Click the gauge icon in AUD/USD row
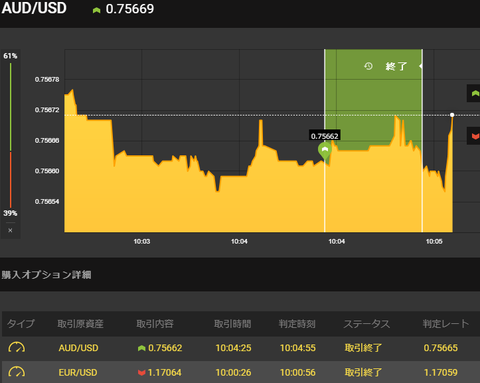This screenshot has width=480, height=383. [x=17, y=348]
